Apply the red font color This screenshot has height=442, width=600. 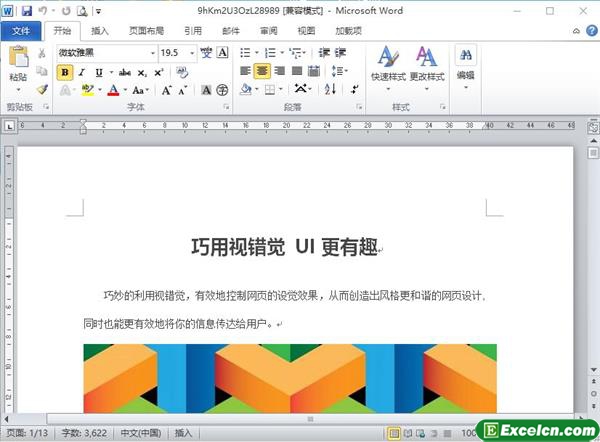(x=113, y=90)
